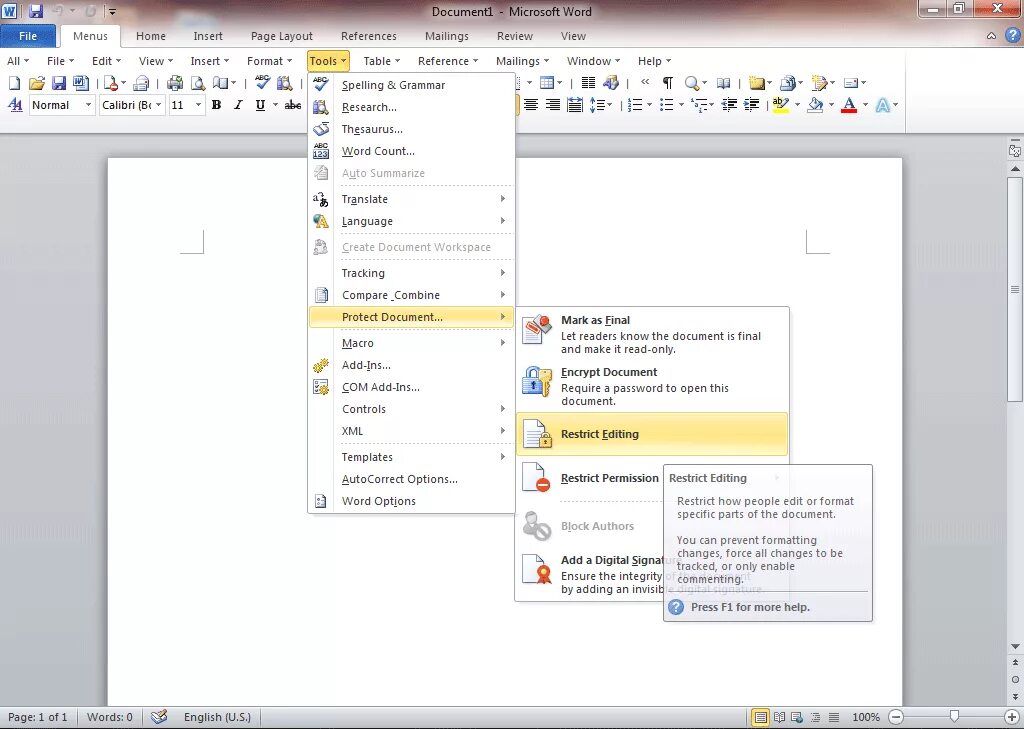Toggle bold formatting

pos(216,105)
